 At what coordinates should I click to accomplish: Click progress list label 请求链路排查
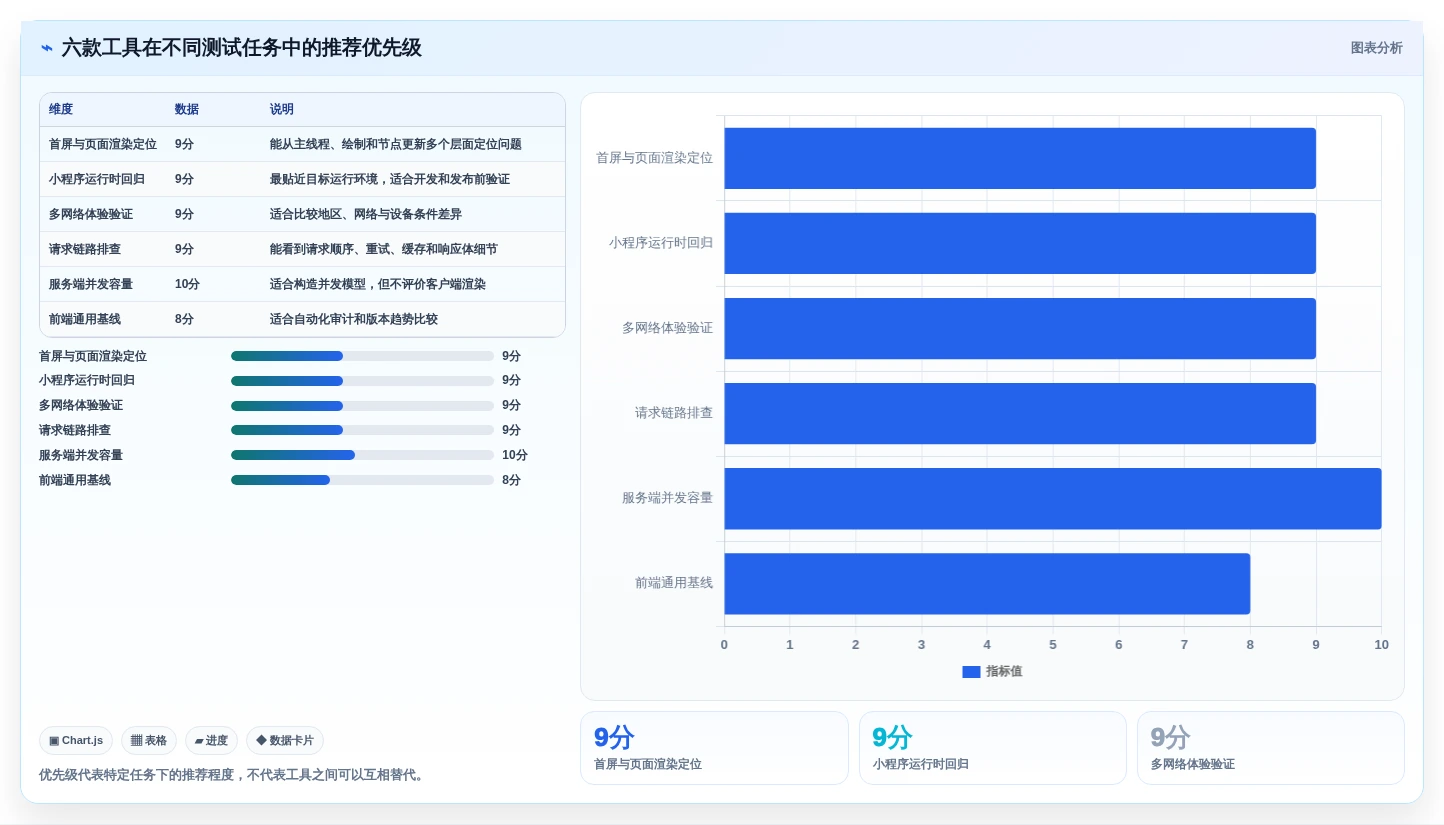[75, 430]
